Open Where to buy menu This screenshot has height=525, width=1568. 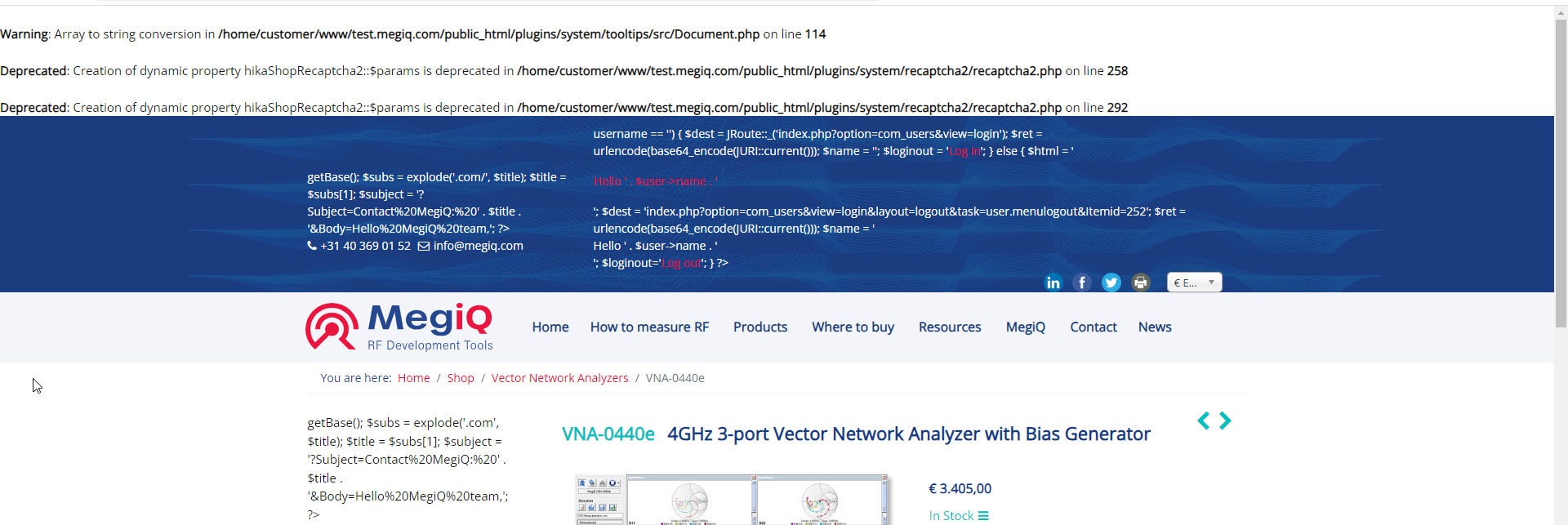point(853,327)
